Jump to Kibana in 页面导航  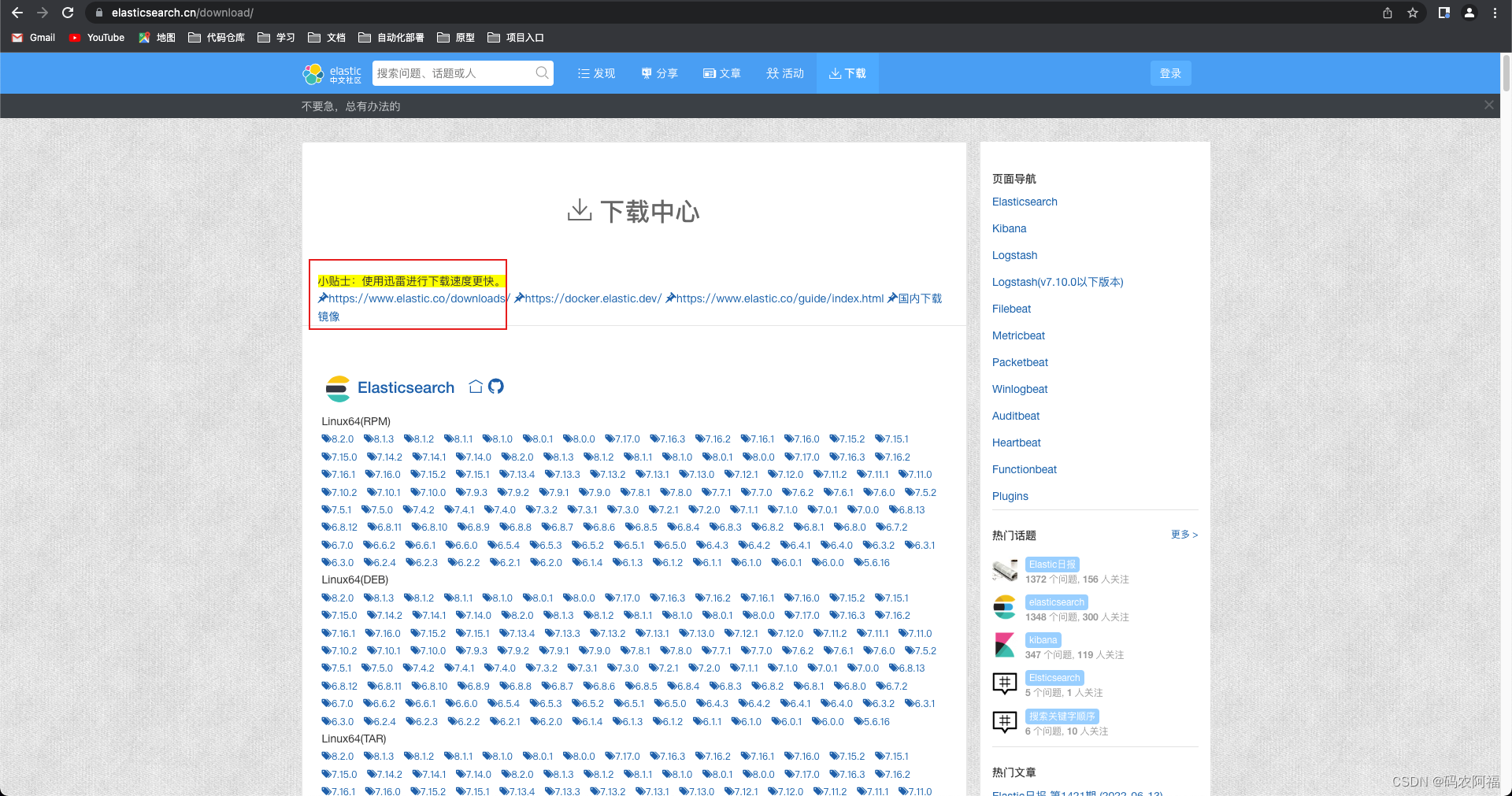point(1009,228)
